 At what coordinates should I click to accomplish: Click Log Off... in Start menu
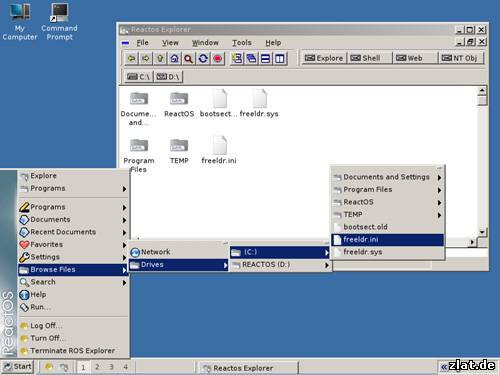[73, 326]
